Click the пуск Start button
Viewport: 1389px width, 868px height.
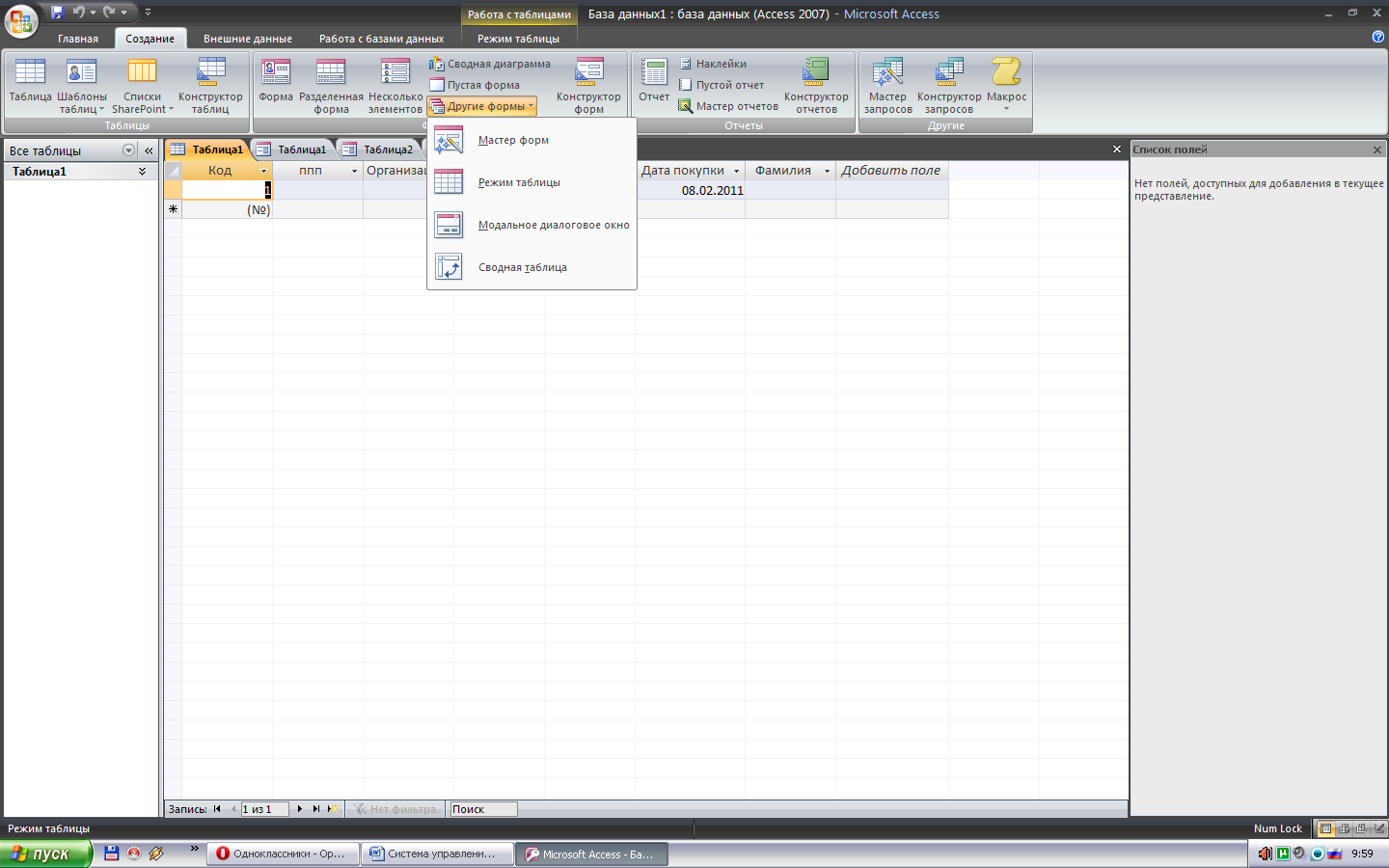point(45,854)
